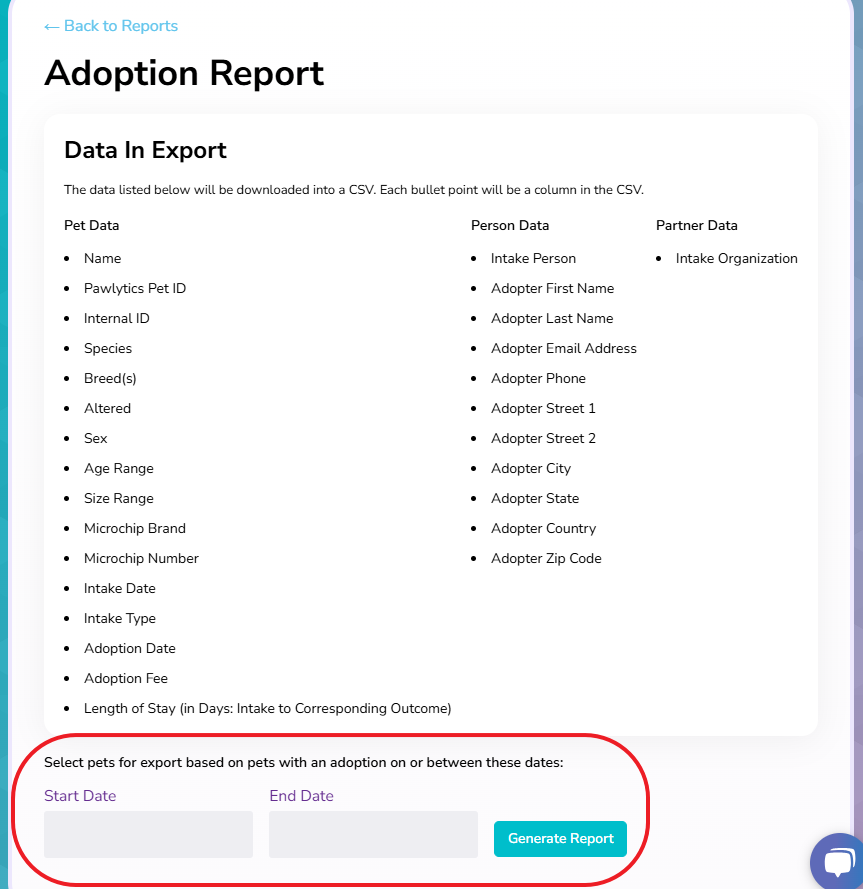Select the Partner Data column header
Screen dimensions: 863x889
(697, 225)
